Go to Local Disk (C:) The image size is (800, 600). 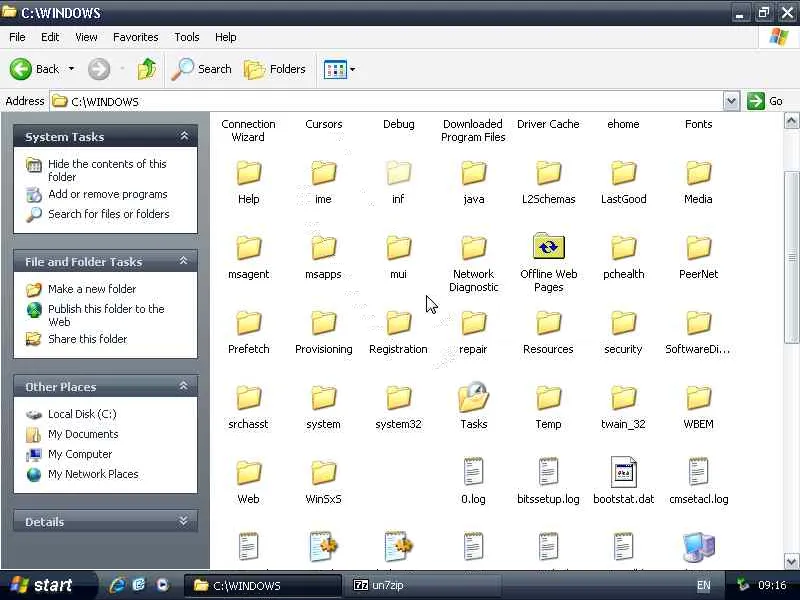(82, 414)
